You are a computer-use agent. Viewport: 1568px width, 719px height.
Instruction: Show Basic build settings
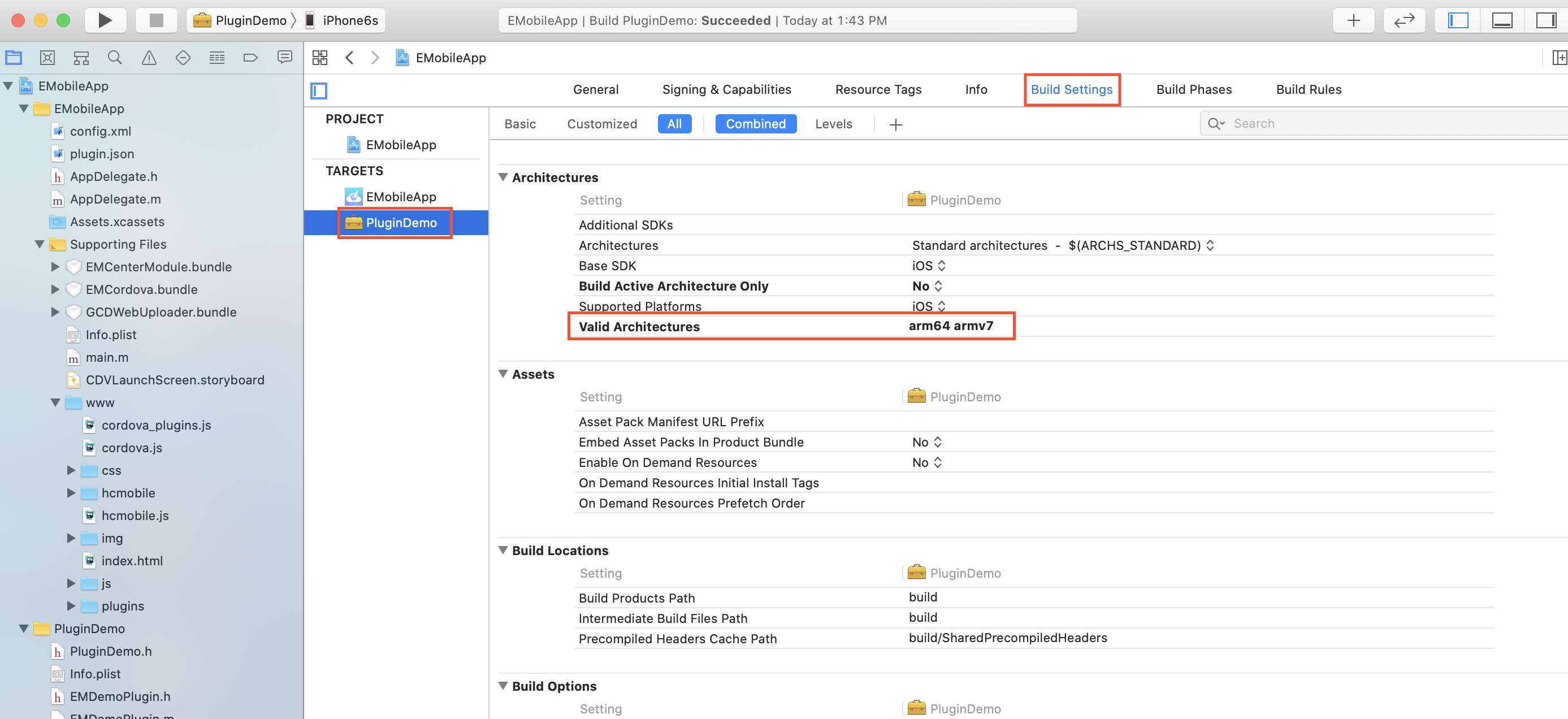pyautogui.click(x=520, y=124)
